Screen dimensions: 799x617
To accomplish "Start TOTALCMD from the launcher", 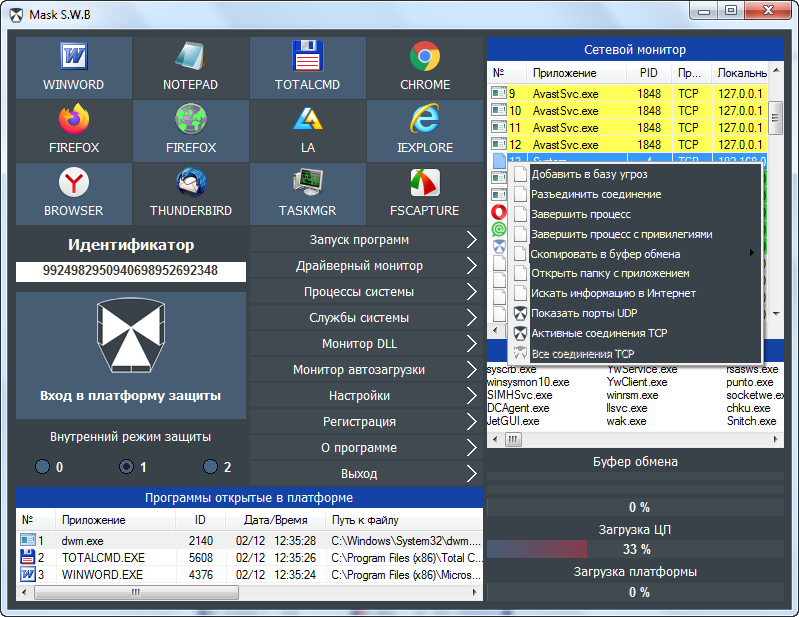I will (x=307, y=67).
